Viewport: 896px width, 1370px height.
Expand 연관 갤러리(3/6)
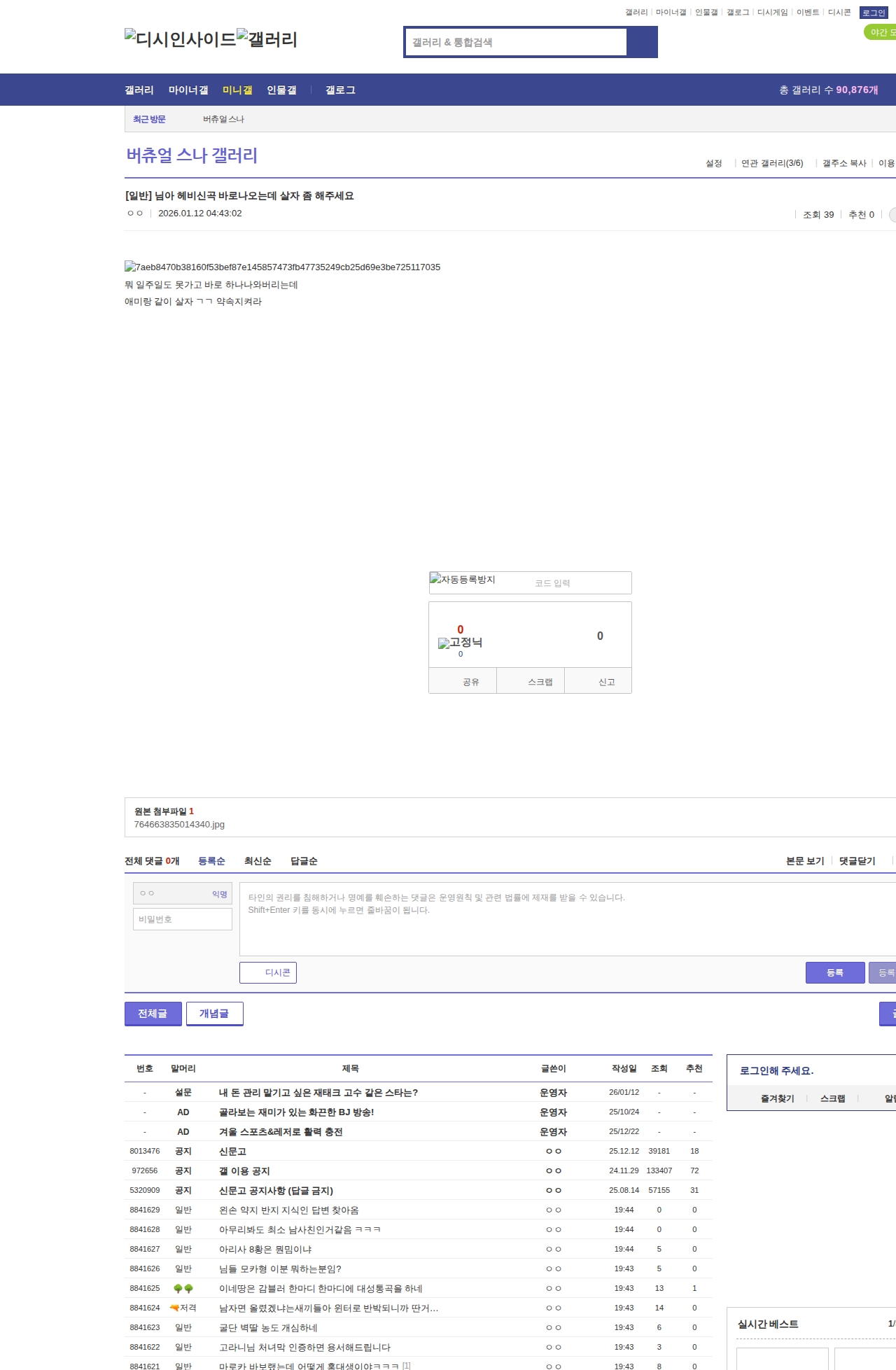pyautogui.click(x=772, y=163)
